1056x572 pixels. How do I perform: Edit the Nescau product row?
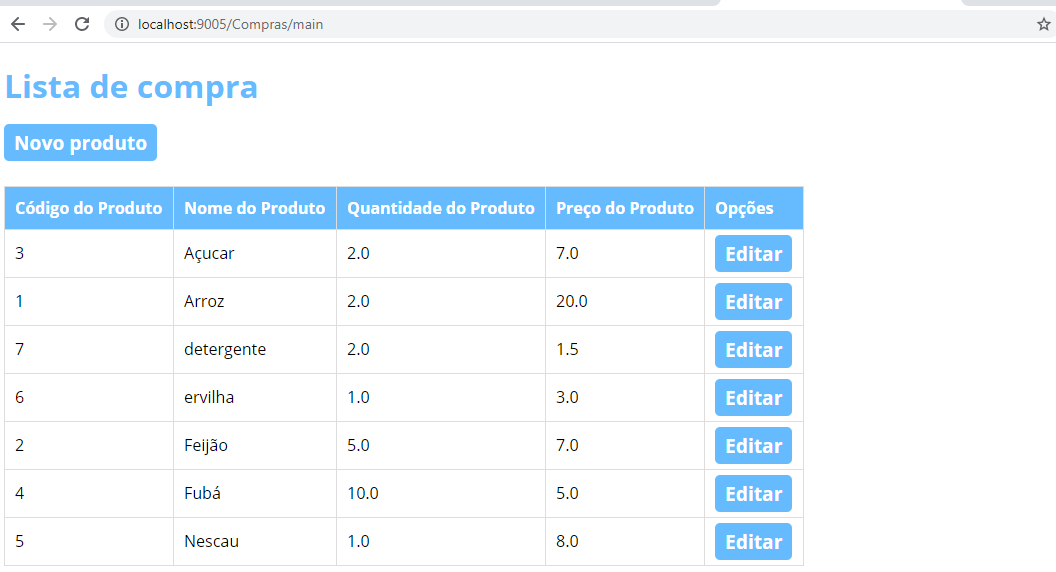tap(753, 542)
